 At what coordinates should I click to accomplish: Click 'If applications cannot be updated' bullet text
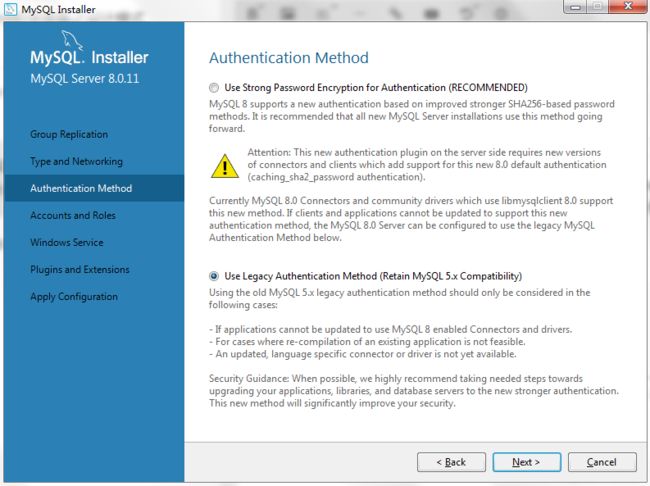click(x=390, y=329)
